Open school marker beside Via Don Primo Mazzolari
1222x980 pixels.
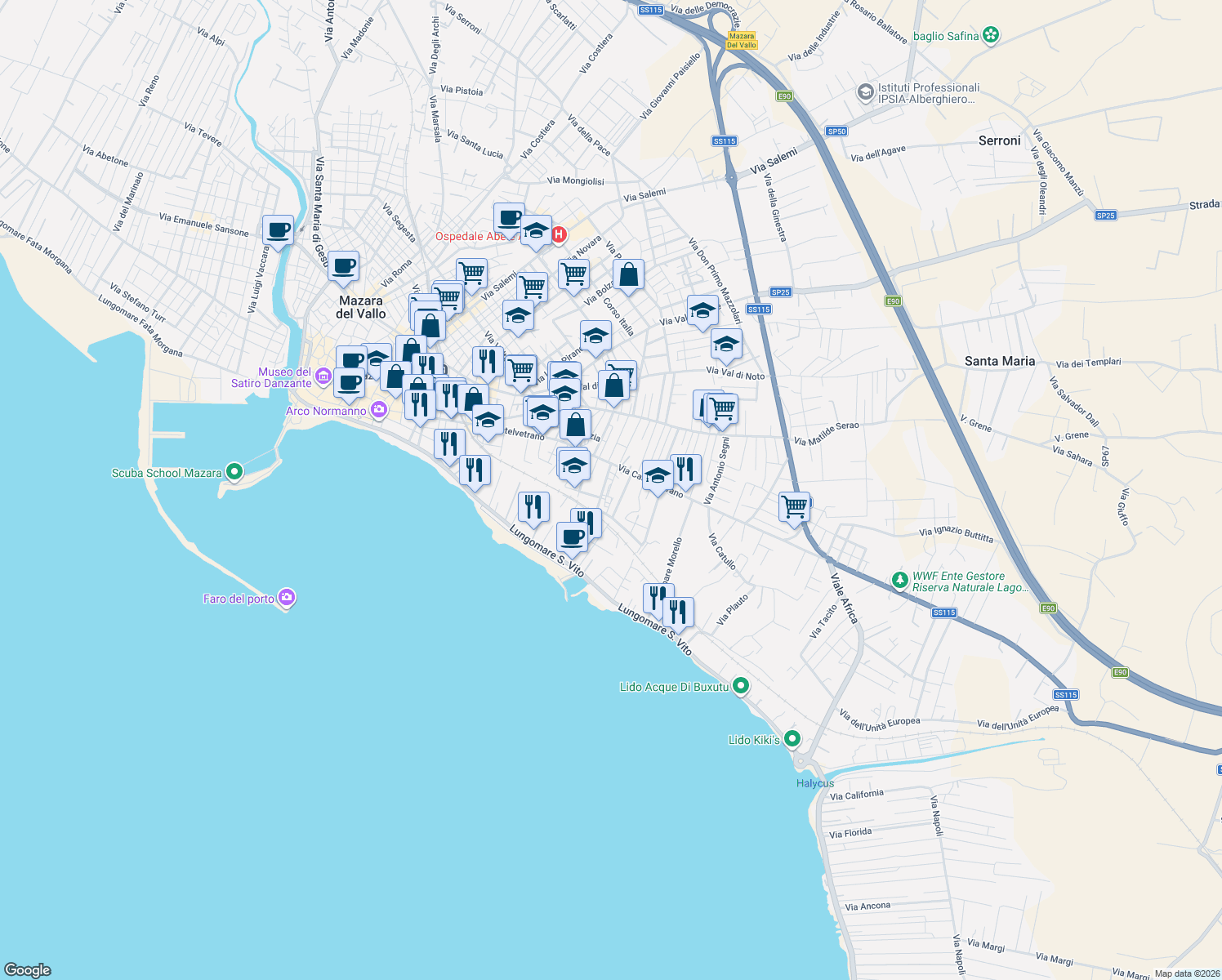pos(702,311)
